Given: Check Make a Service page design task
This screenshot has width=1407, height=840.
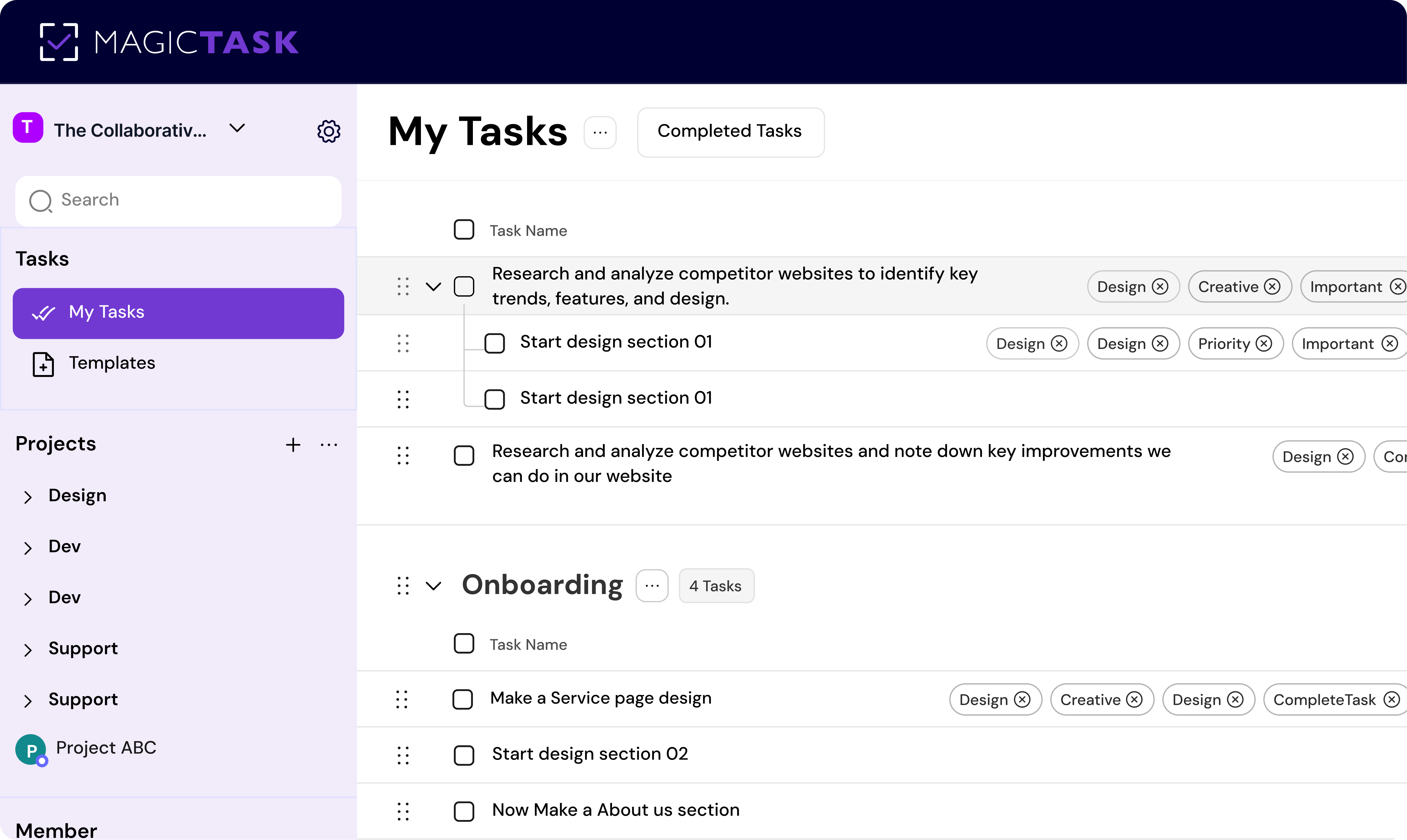Looking at the screenshot, I should 463,700.
